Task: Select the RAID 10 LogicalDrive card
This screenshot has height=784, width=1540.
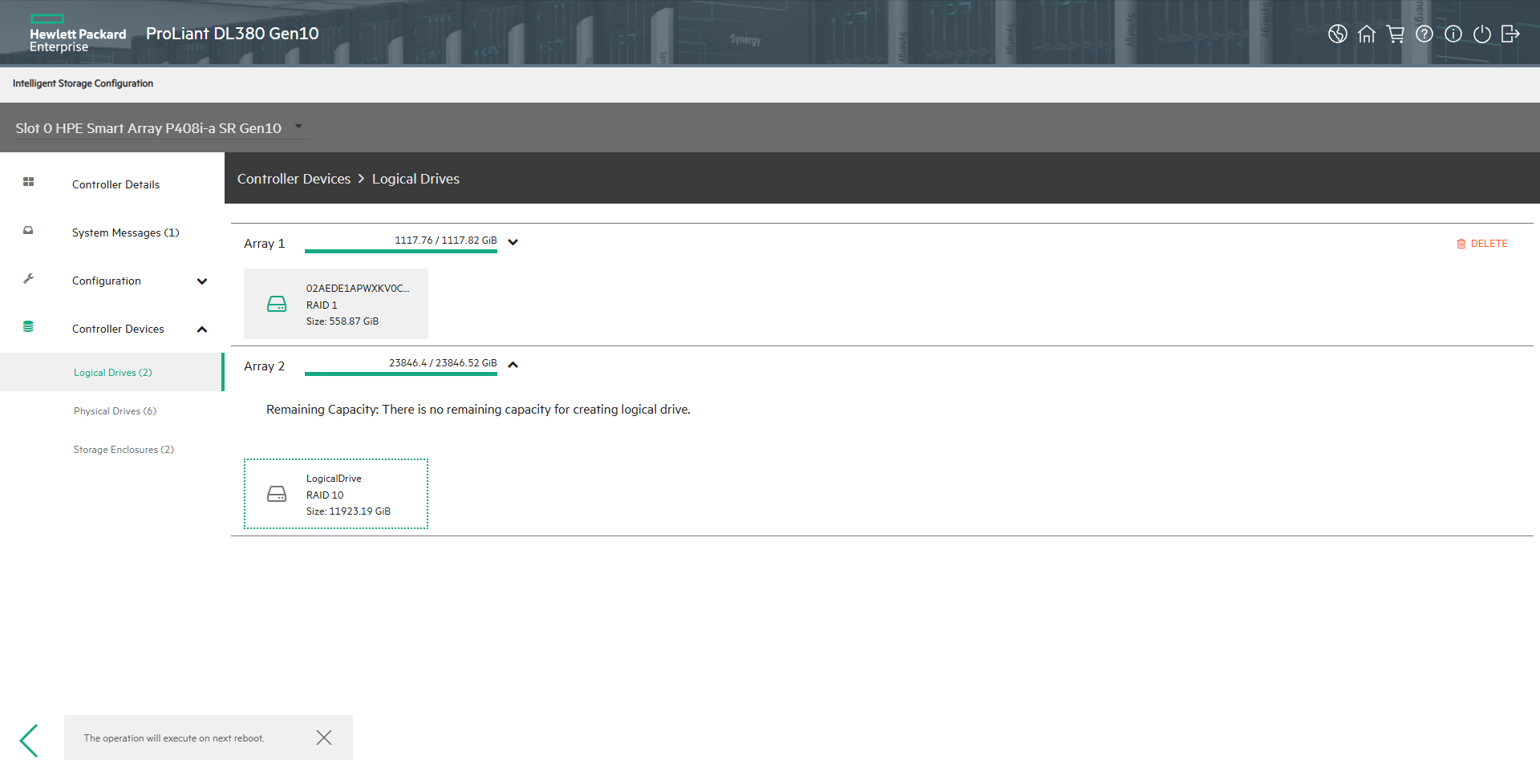Action: click(x=336, y=494)
